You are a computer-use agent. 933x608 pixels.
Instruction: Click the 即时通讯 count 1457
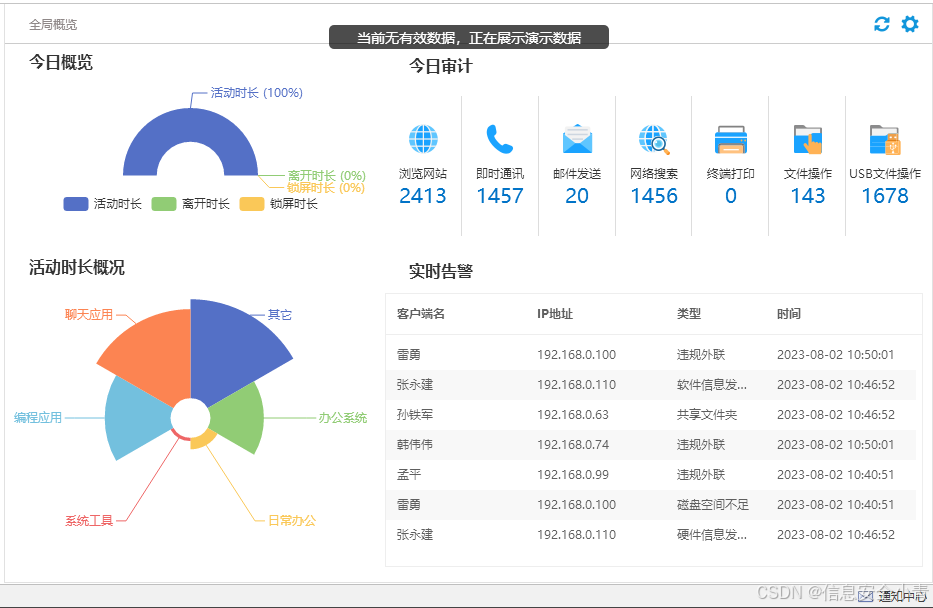point(500,196)
